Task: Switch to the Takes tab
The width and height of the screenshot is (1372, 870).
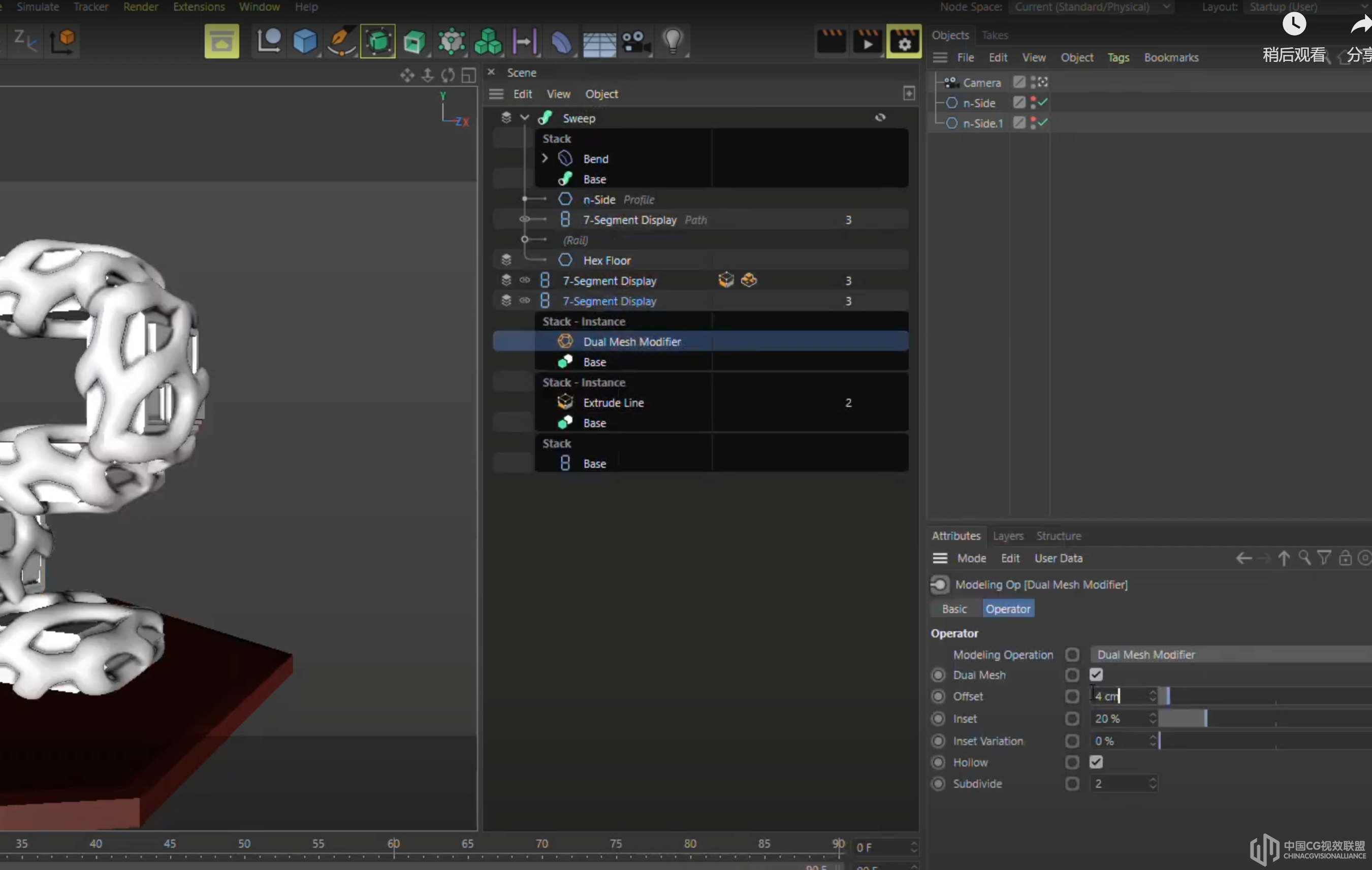Action: [x=995, y=36]
